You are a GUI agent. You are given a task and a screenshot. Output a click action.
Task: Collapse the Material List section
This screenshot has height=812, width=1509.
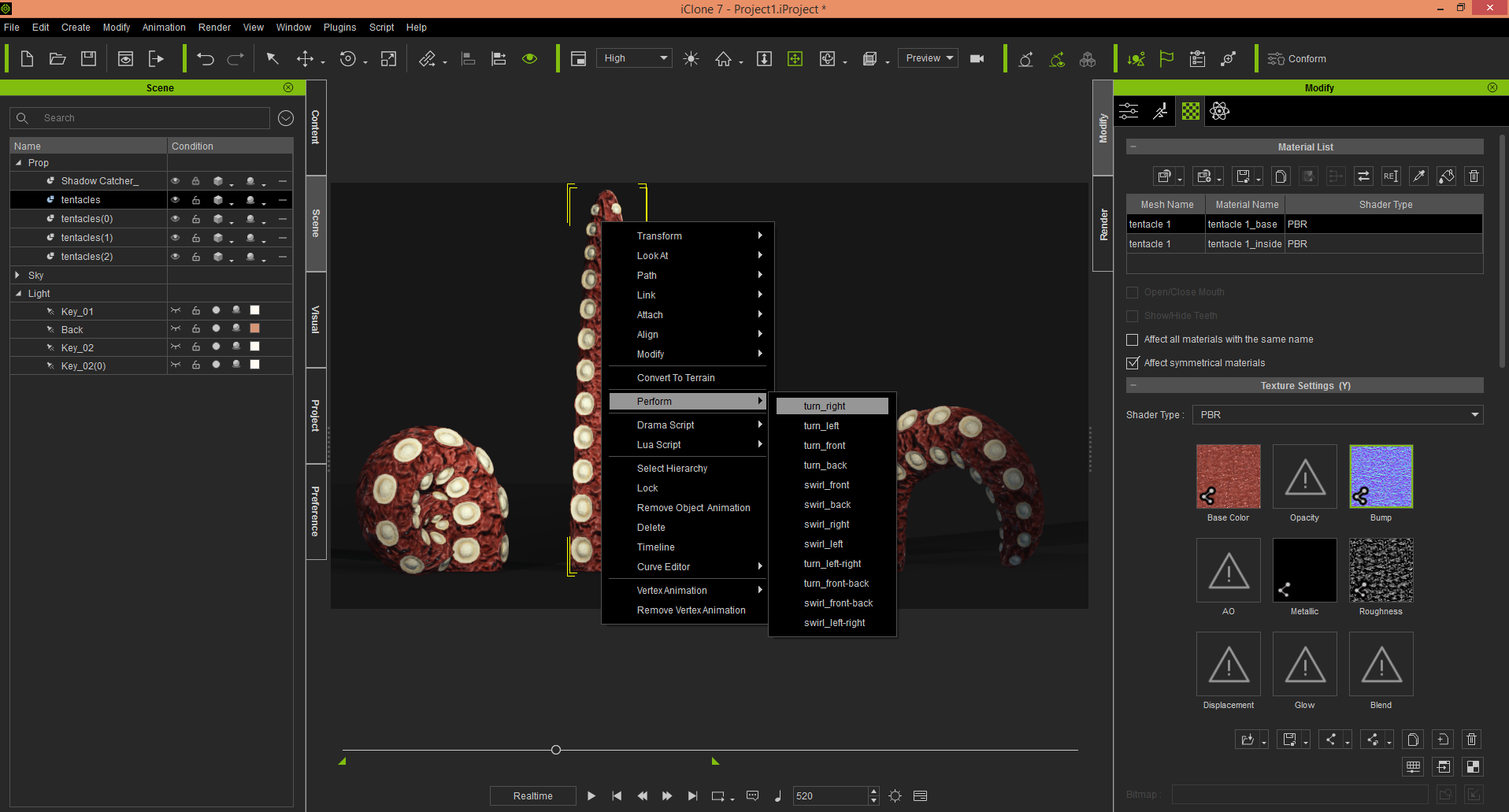[1133, 146]
